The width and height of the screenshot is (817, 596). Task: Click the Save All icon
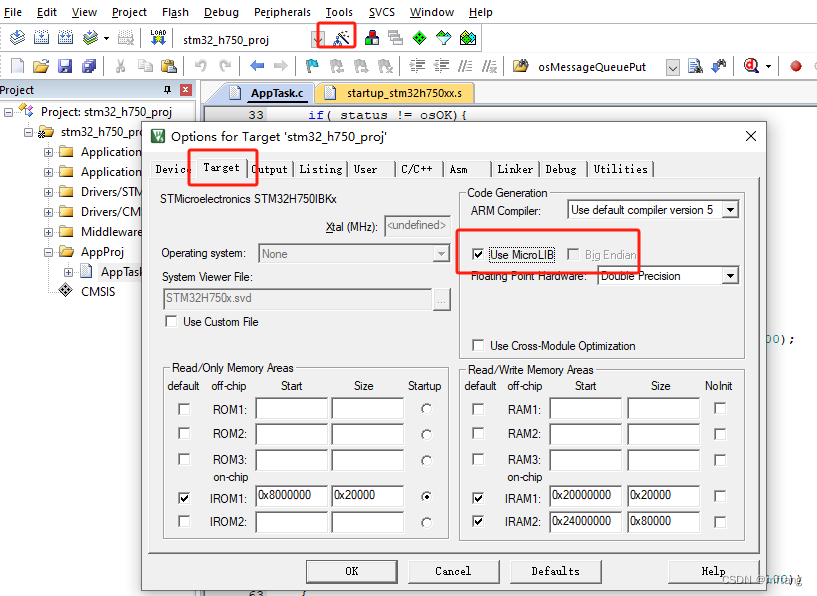89,65
